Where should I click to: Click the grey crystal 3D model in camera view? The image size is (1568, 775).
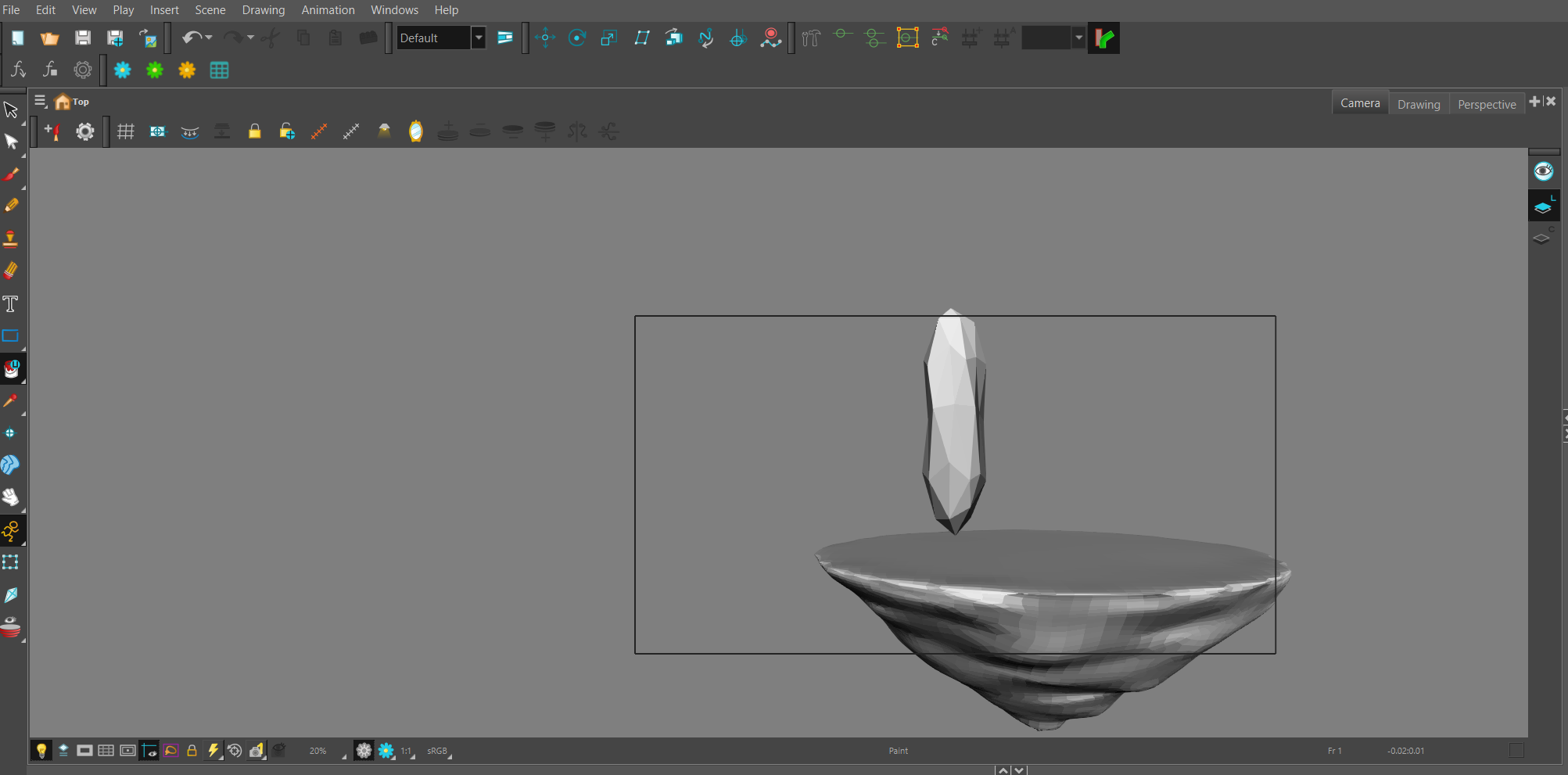954,422
